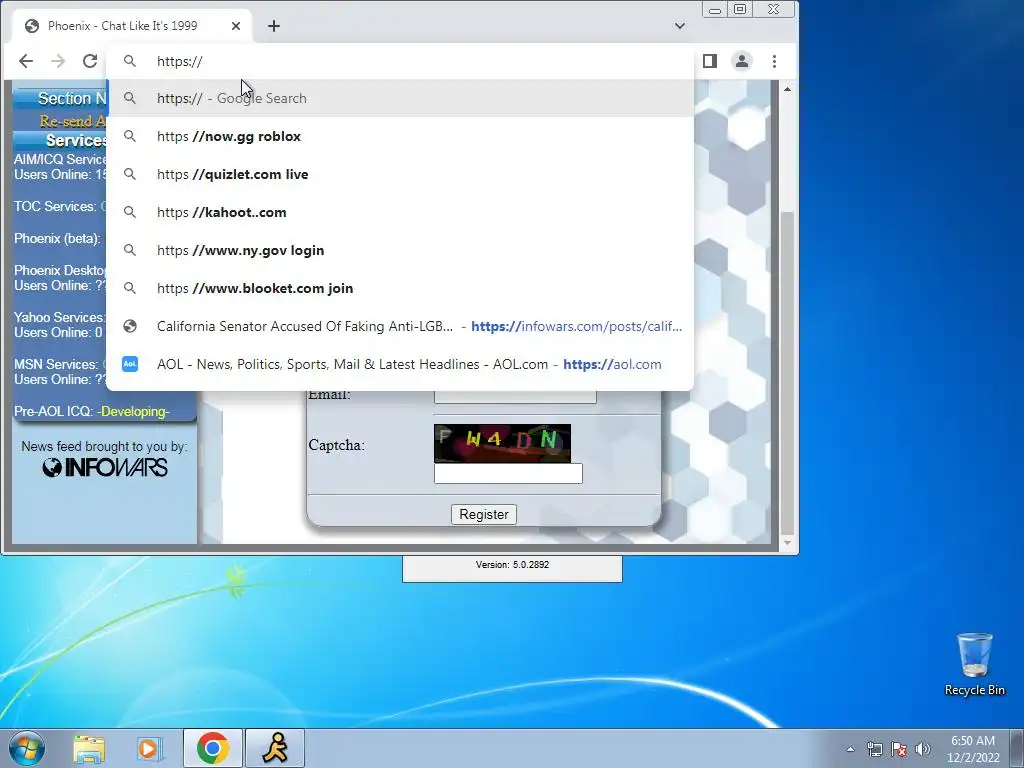Click the Captcha text input field
The image size is (1024, 768).
[508, 473]
